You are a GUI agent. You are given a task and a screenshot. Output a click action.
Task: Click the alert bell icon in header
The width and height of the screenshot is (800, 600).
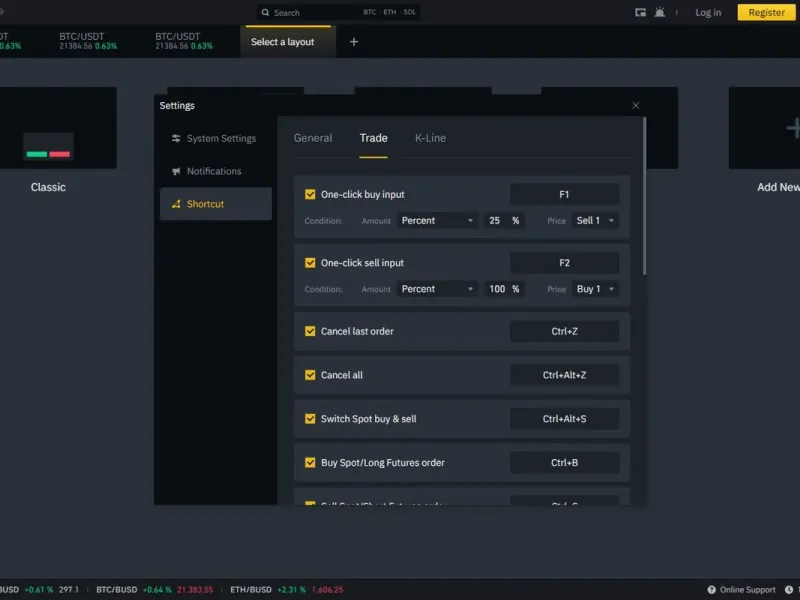coord(660,12)
